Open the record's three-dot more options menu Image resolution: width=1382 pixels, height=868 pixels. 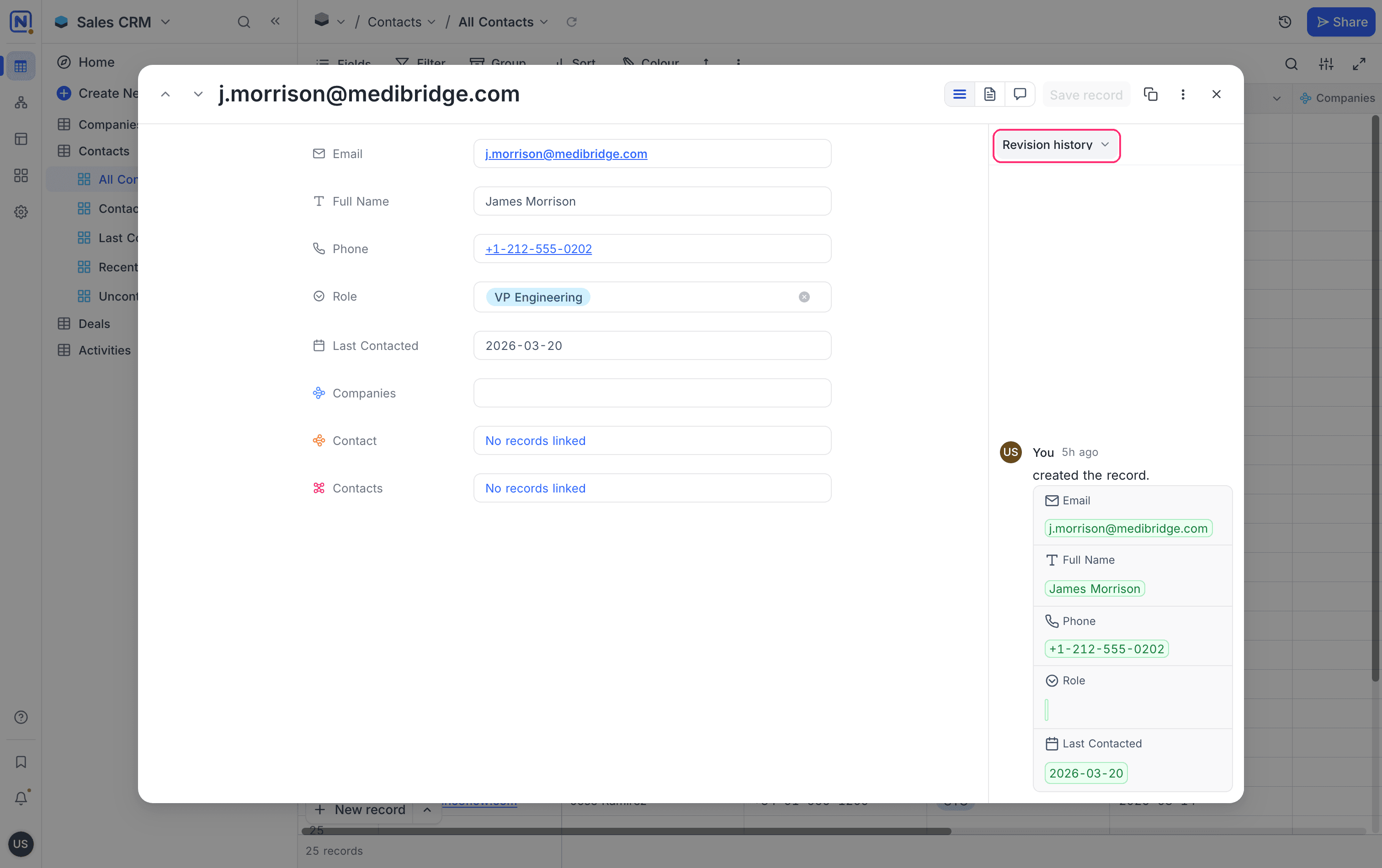(1183, 94)
